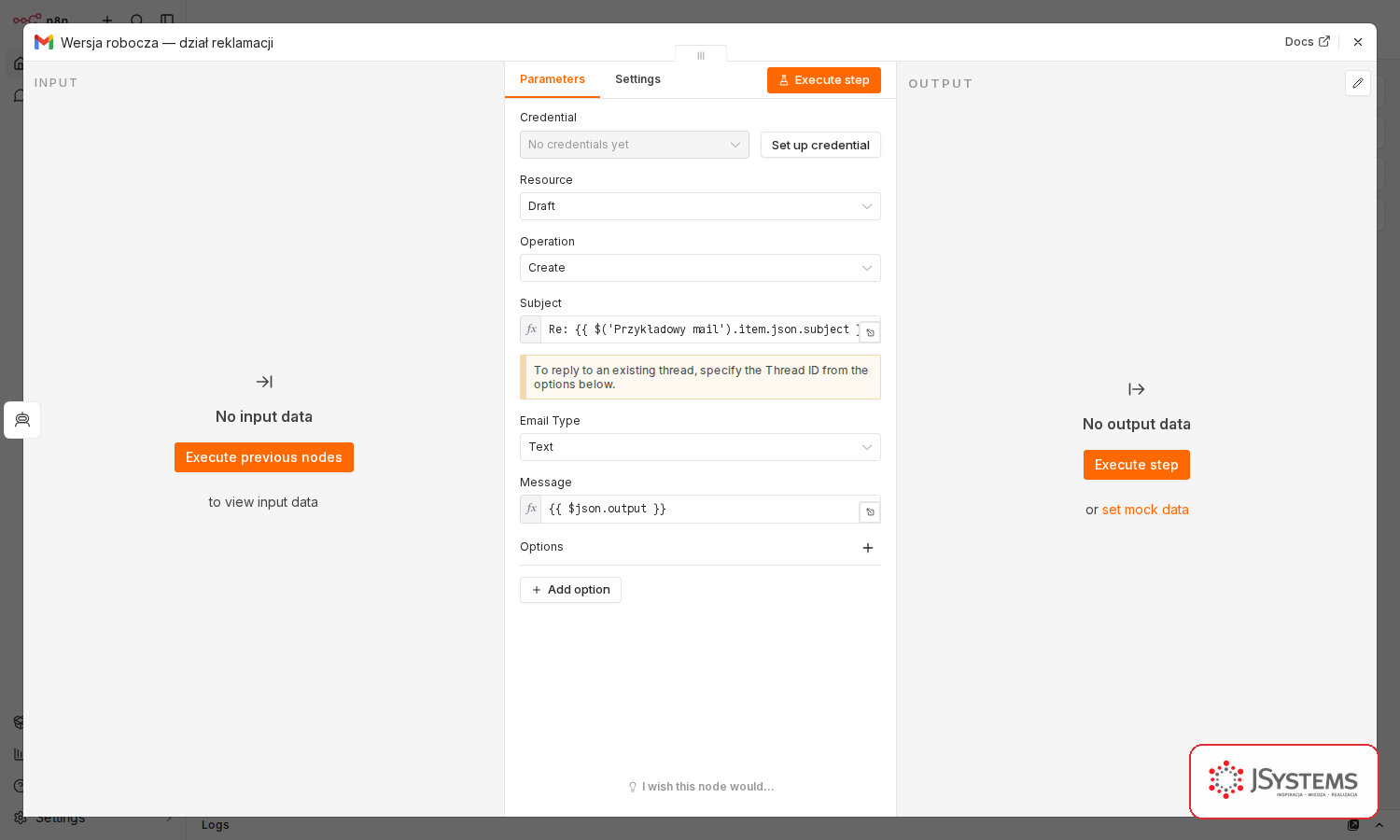Screen dimensions: 1400x840
Task: Close the node settings dialog
Action: [1358, 42]
